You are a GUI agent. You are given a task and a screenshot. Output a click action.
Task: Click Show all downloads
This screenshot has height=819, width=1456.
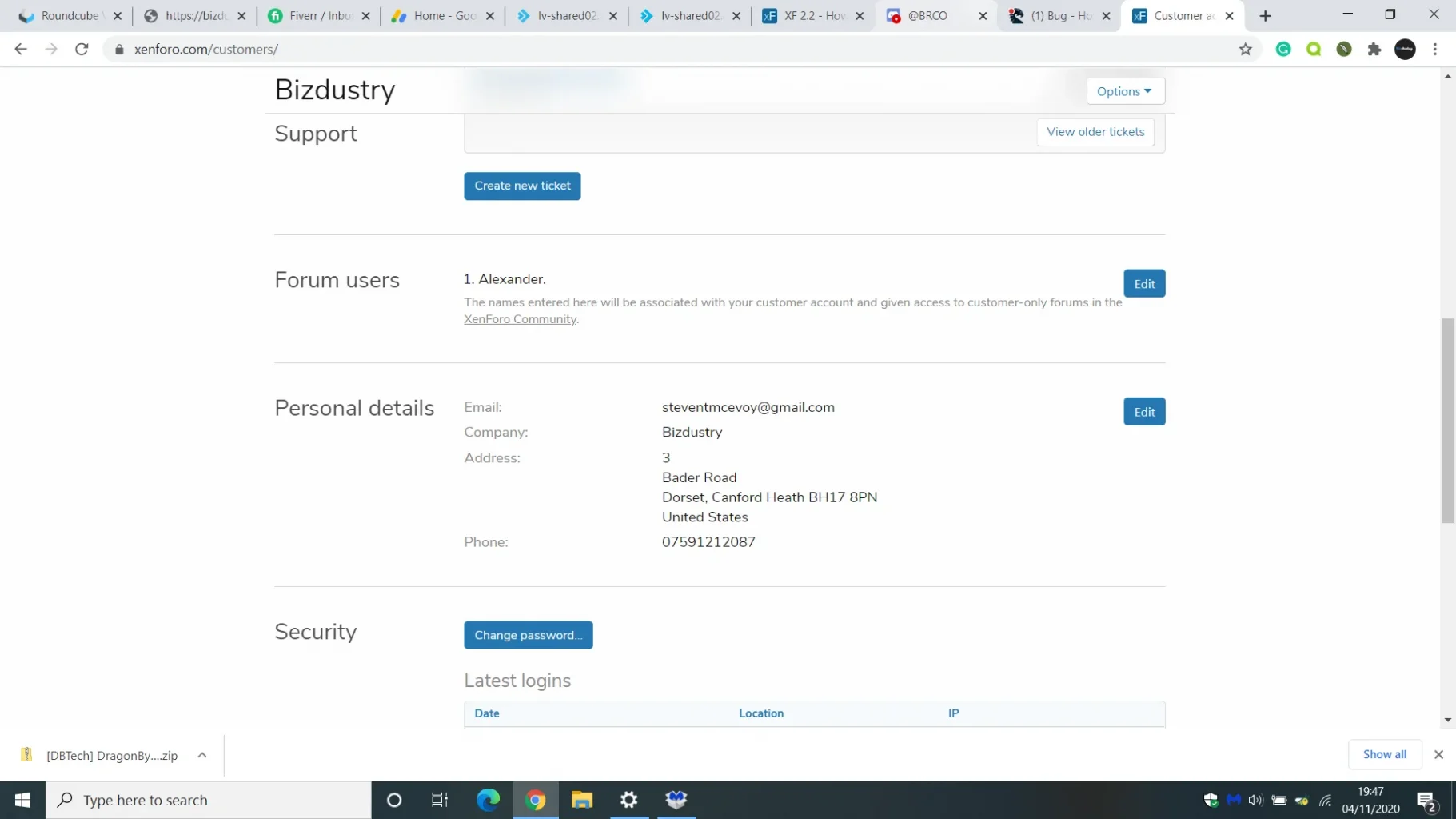click(x=1384, y=754)
